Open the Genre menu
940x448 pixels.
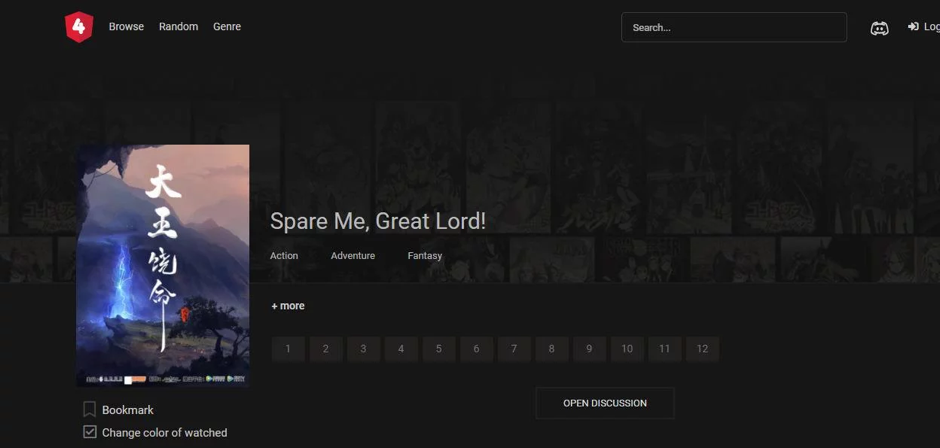[227, 26]
